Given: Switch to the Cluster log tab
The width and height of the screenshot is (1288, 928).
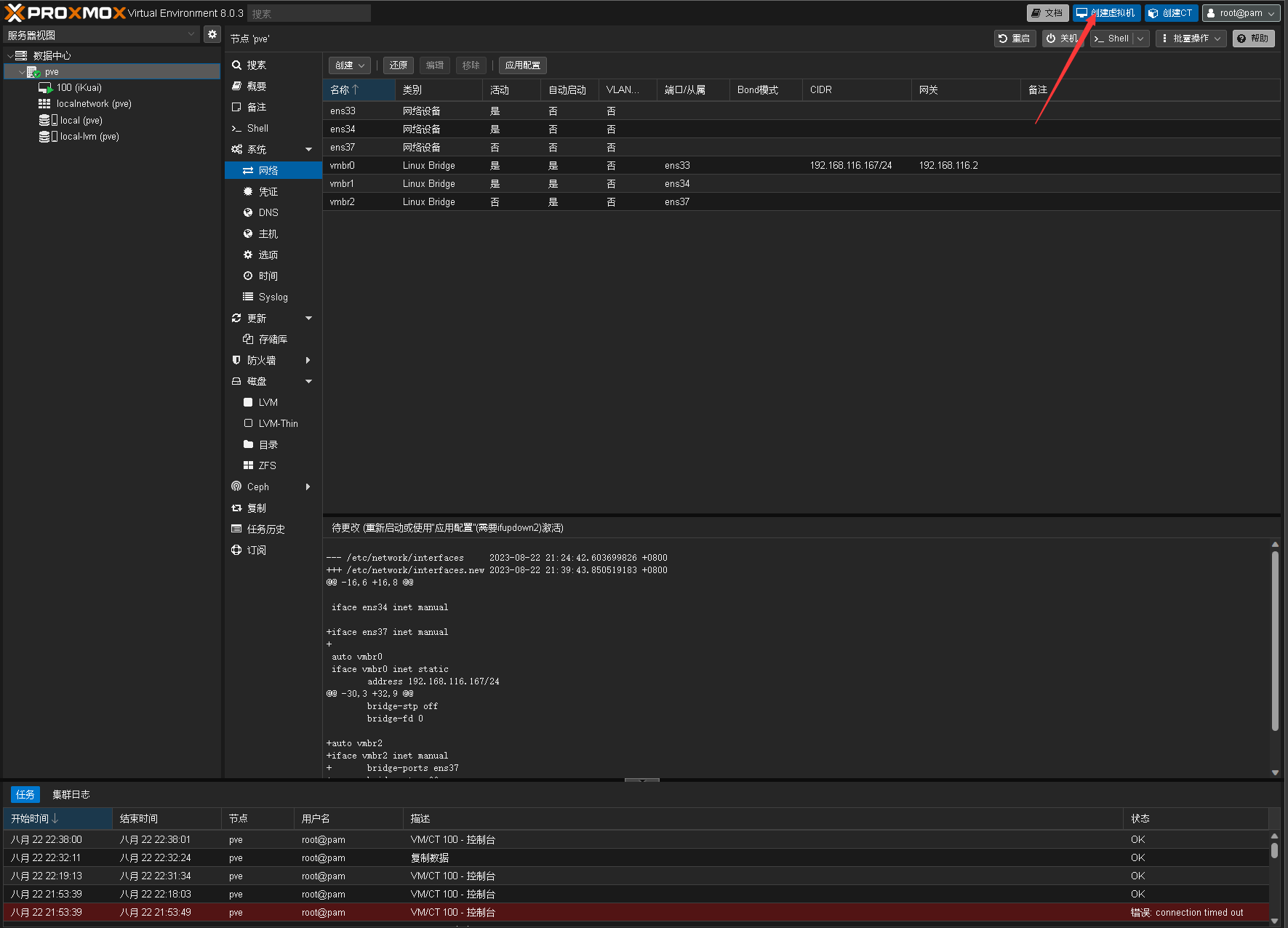Looking at the screenshot, I should click(71, 794).
